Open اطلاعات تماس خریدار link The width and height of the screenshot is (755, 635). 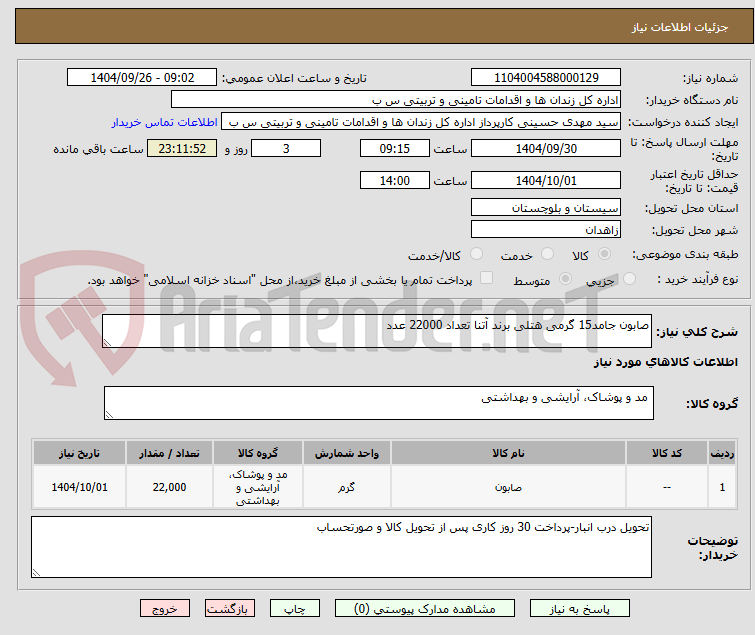pyautogui.click(x=165, y=122)
